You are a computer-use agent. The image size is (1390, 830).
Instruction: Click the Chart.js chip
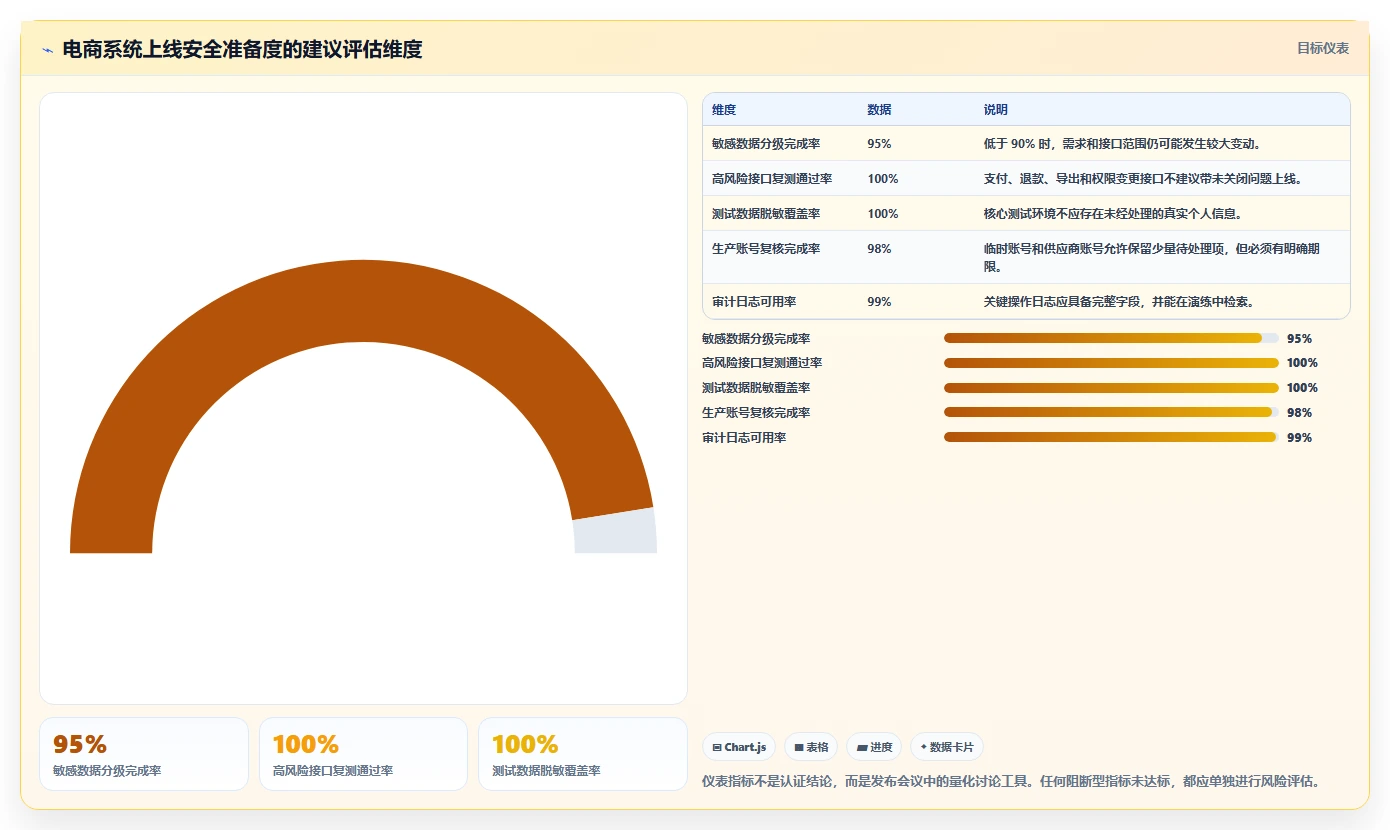pos(739,747)
